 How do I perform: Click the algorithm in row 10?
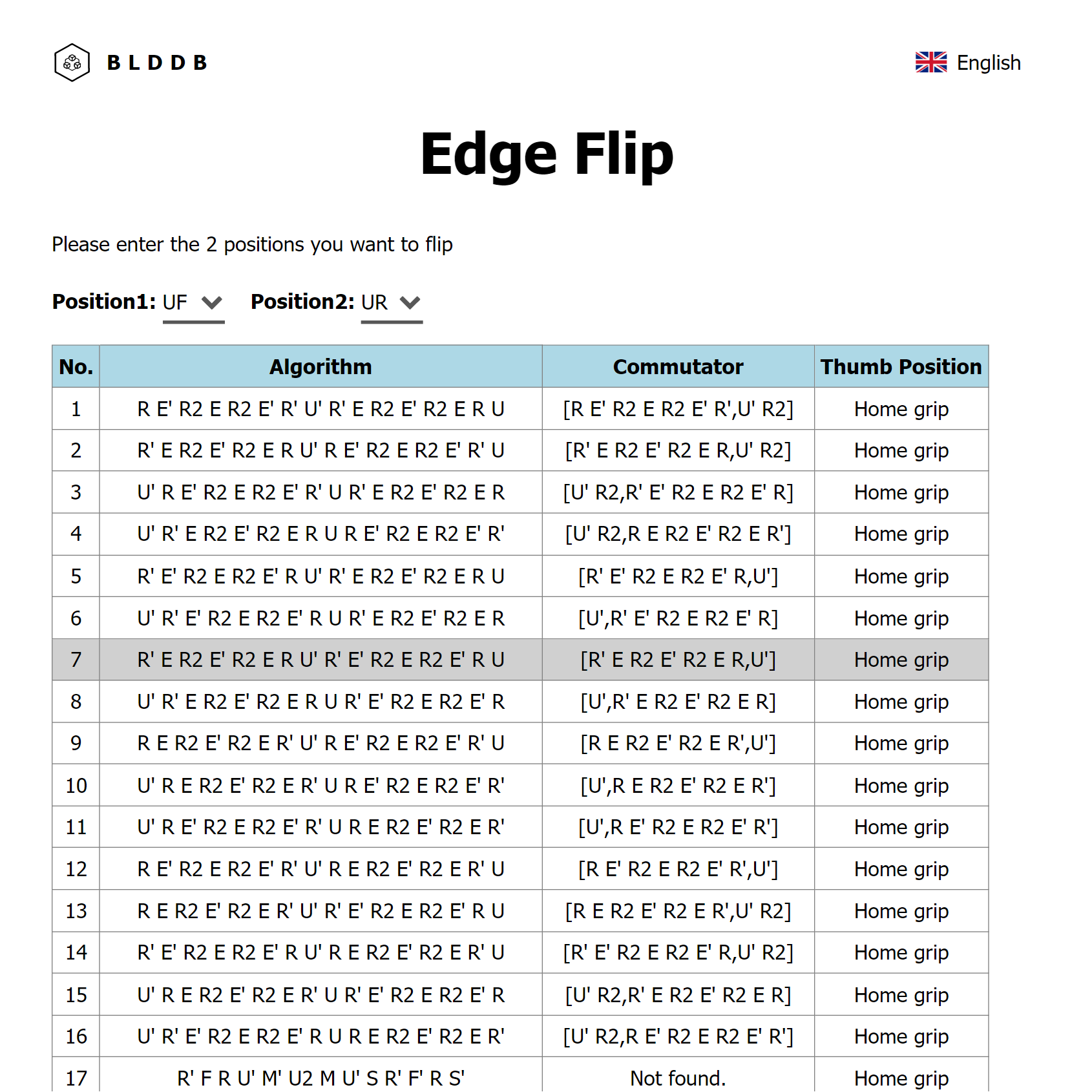320,786
